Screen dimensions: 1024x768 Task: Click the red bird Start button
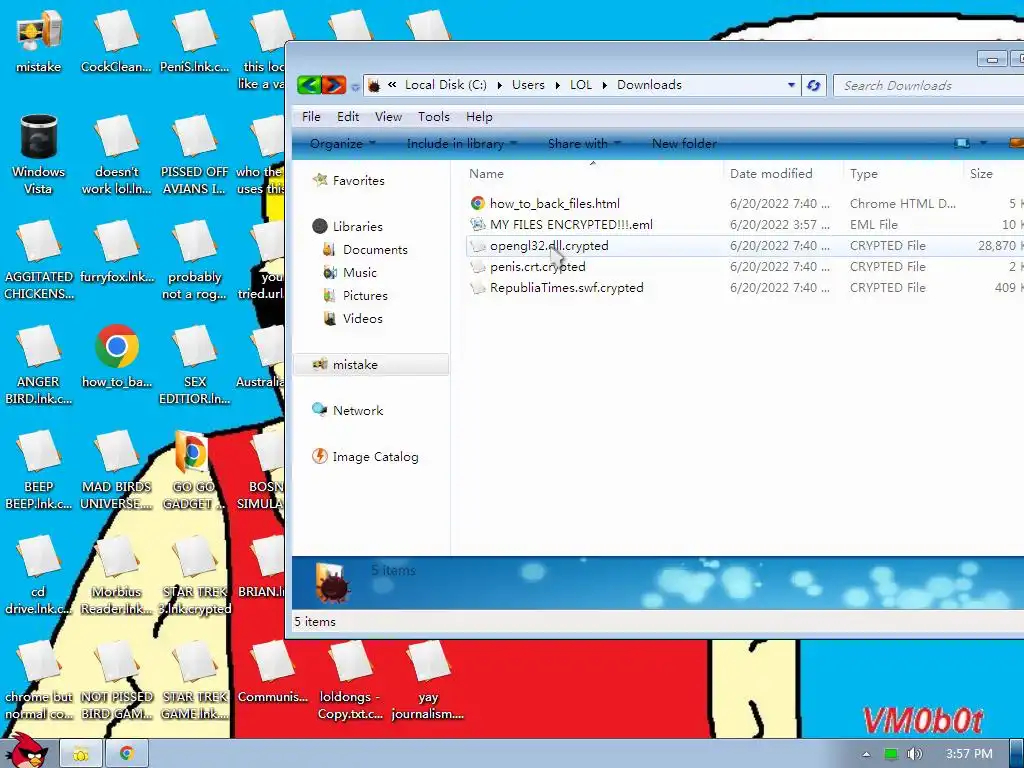(26, 751)
